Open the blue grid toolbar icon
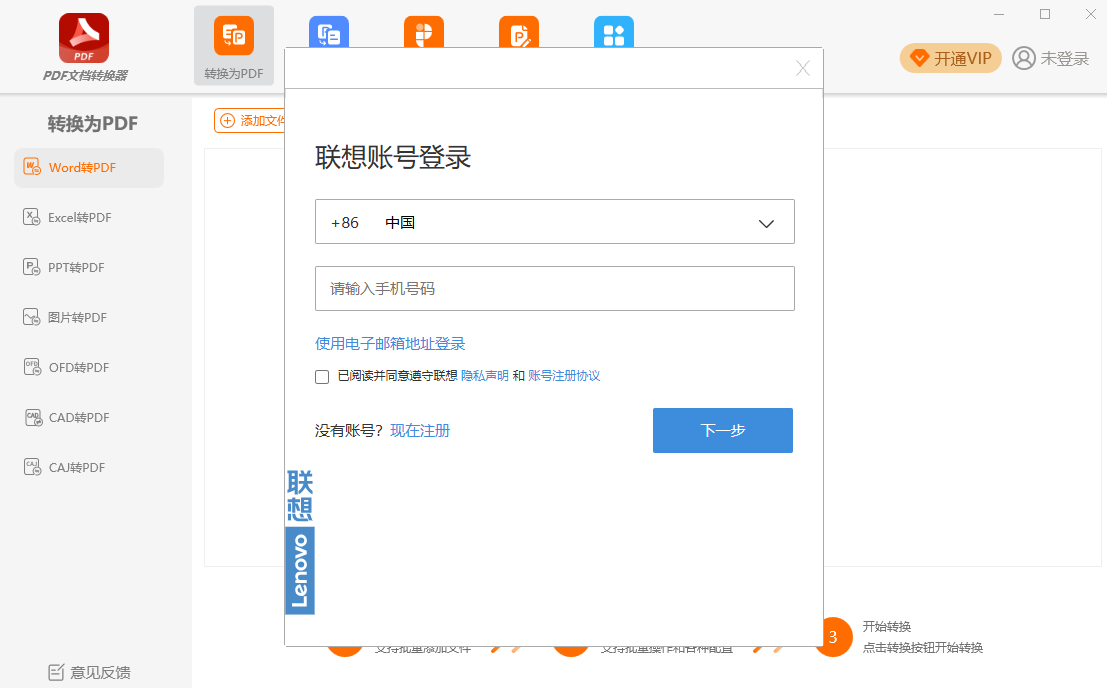The width and height of the screenshot is (1107, 688). [614, 32]
